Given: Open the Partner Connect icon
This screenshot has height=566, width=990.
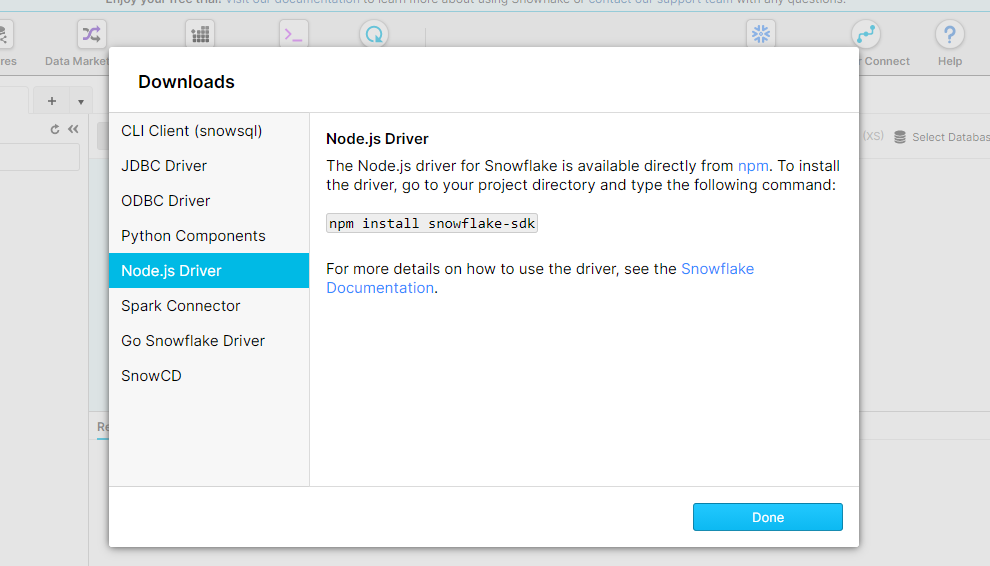Looking at the screenshot, I should click(866, 34).
